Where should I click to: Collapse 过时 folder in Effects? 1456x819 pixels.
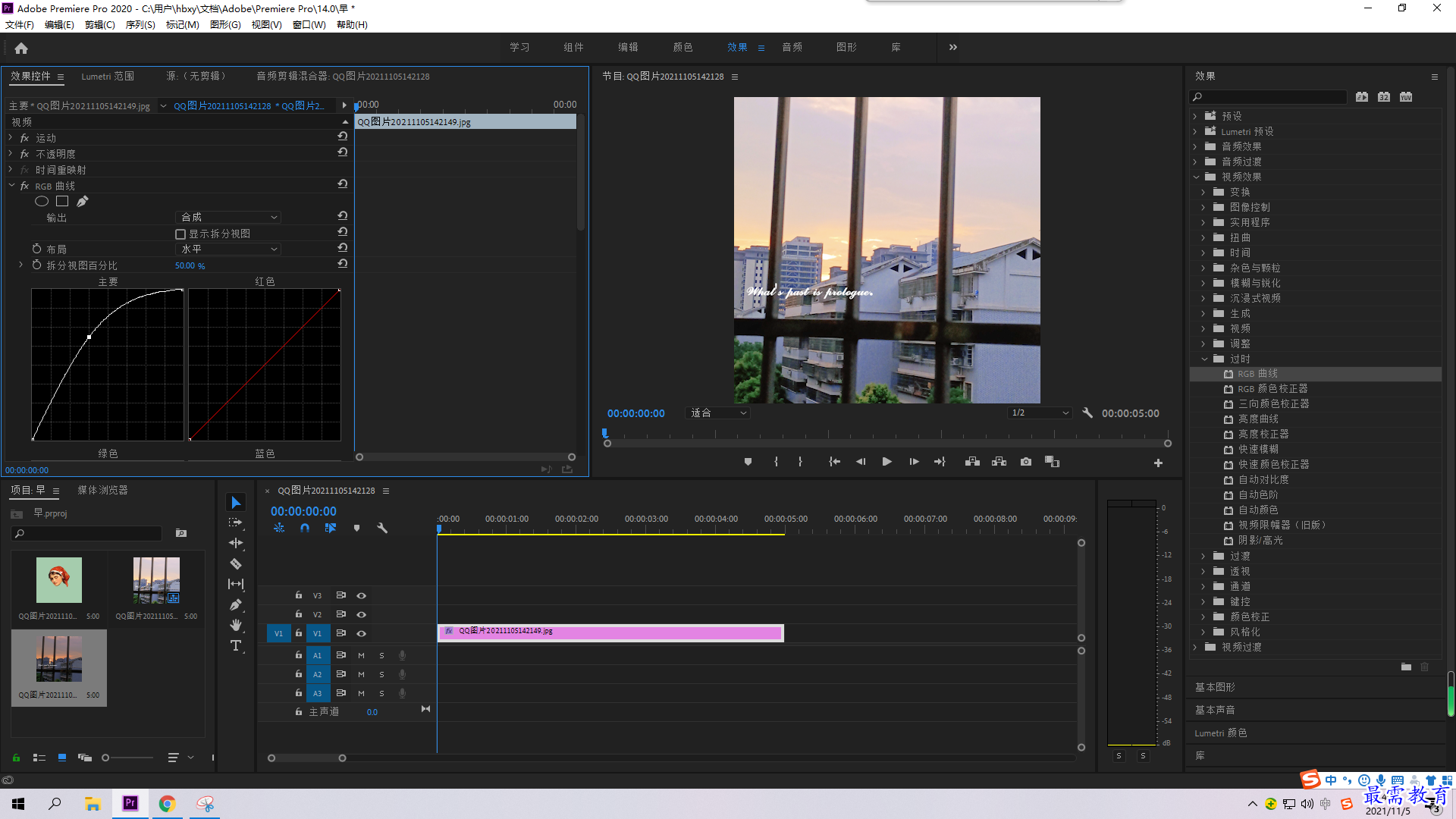tap(1203, 359)
